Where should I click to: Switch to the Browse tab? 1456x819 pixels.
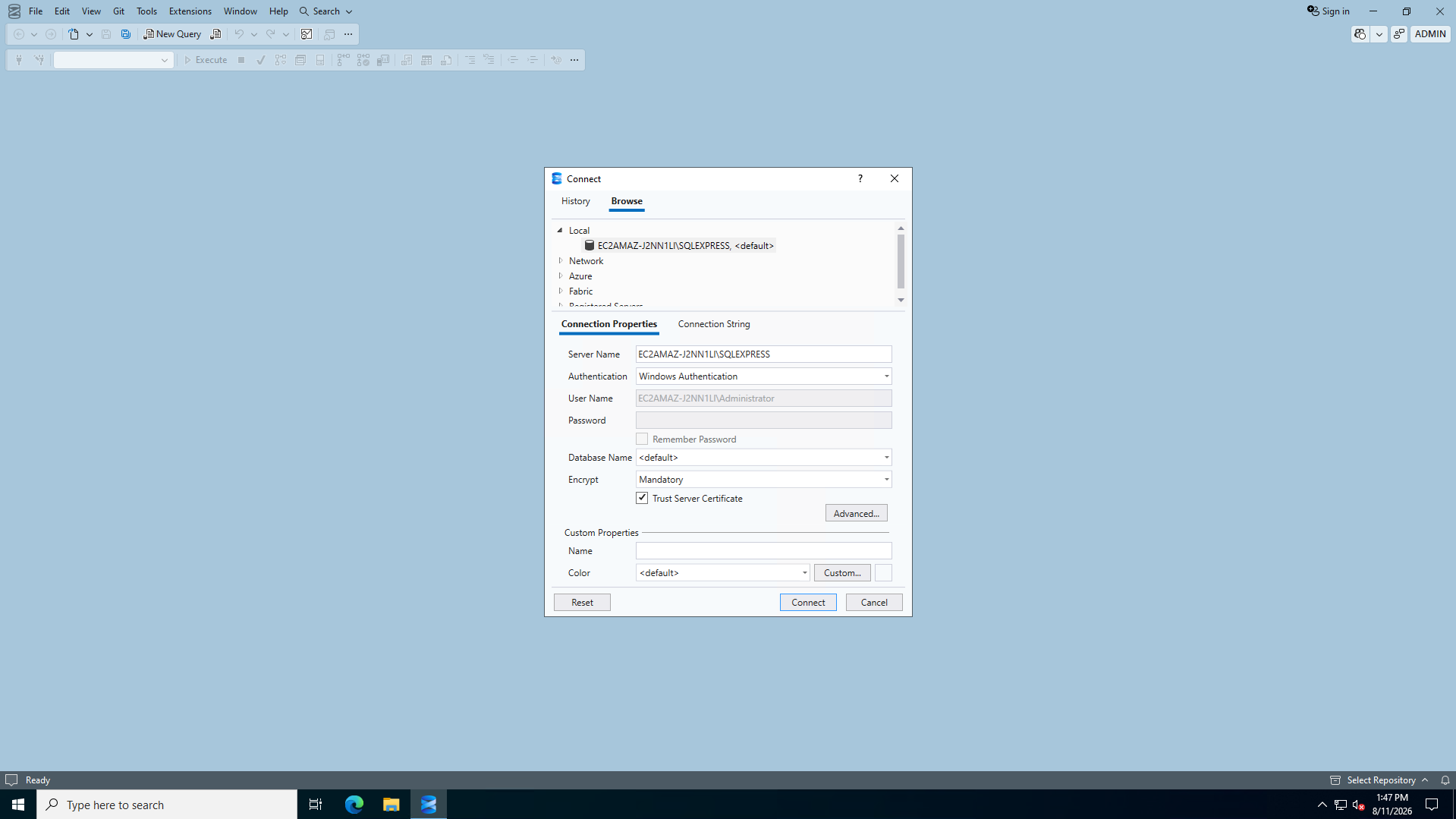627,201
